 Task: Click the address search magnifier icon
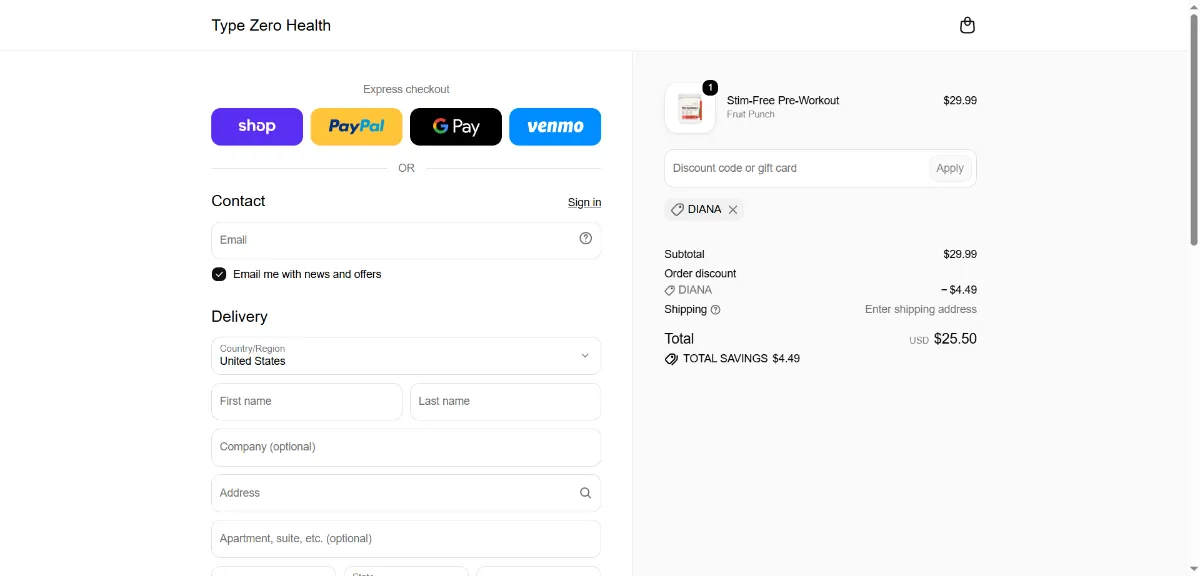click(x=586, y=493)
